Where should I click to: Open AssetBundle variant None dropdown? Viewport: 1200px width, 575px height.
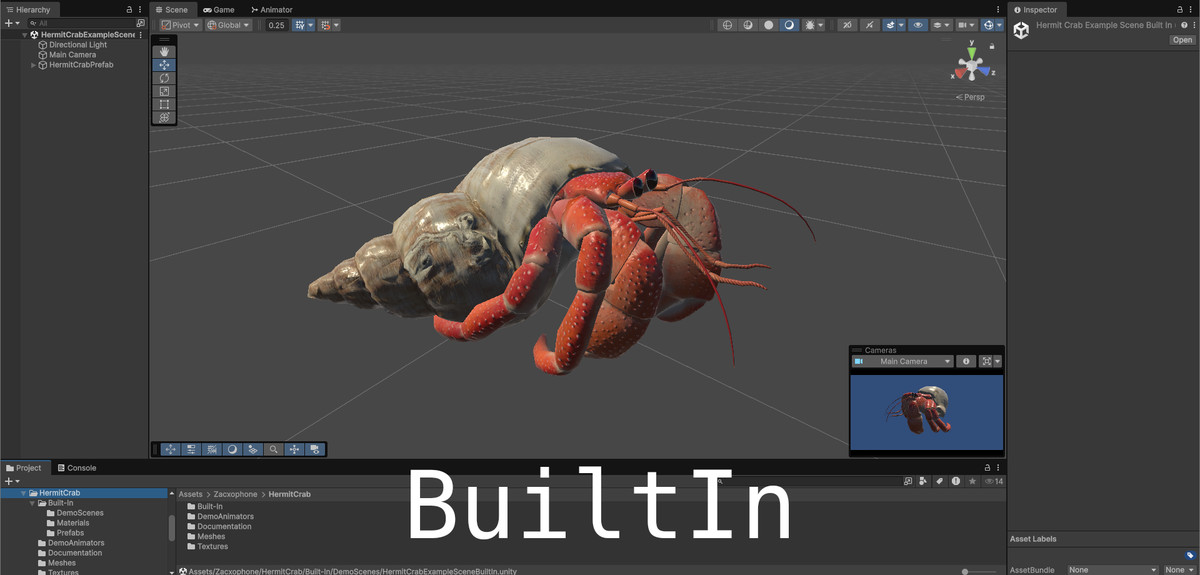click(x=1179, y=570)
